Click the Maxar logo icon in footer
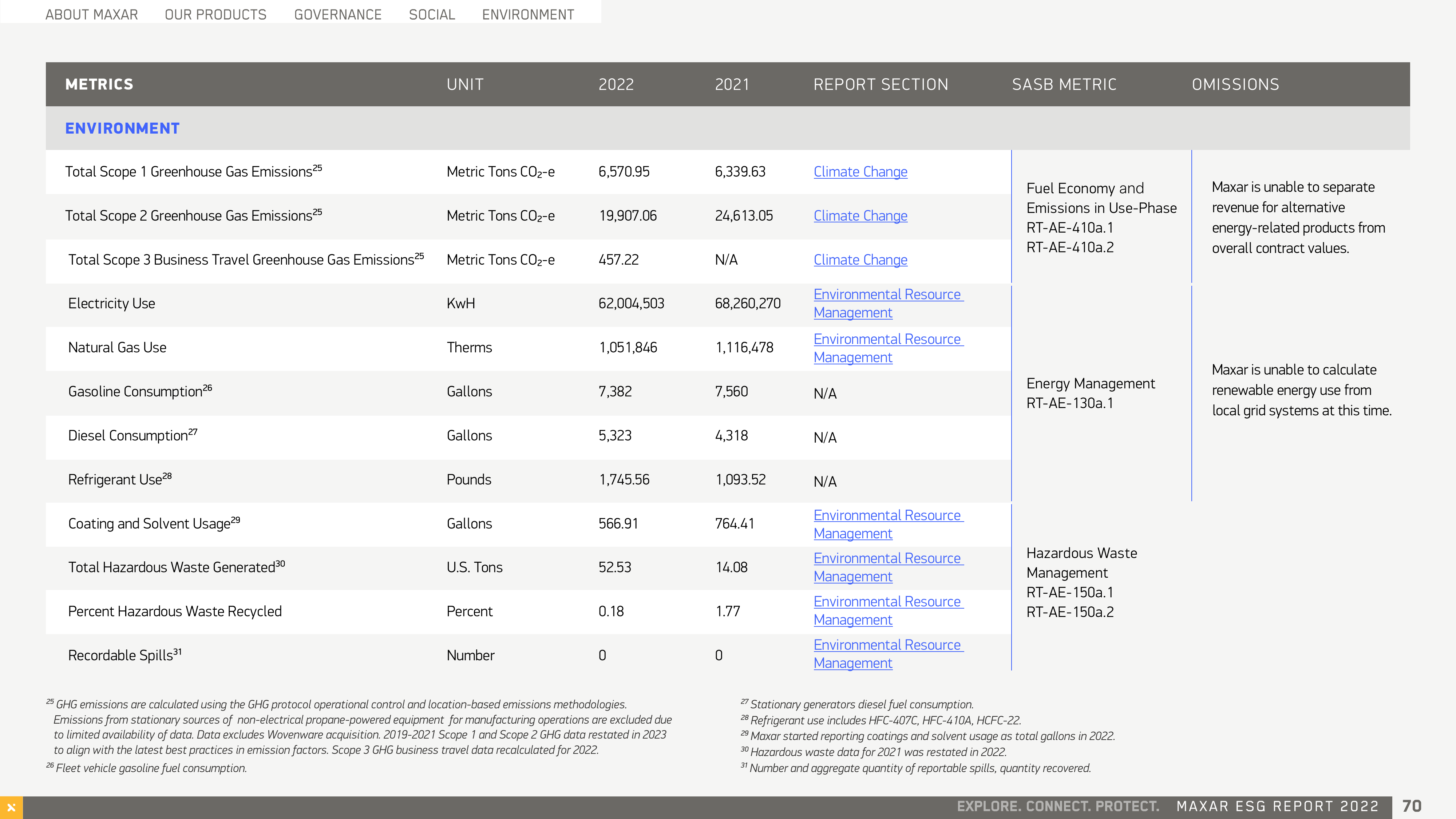Screen dimensions: 1456x819 tap(11, 807)
